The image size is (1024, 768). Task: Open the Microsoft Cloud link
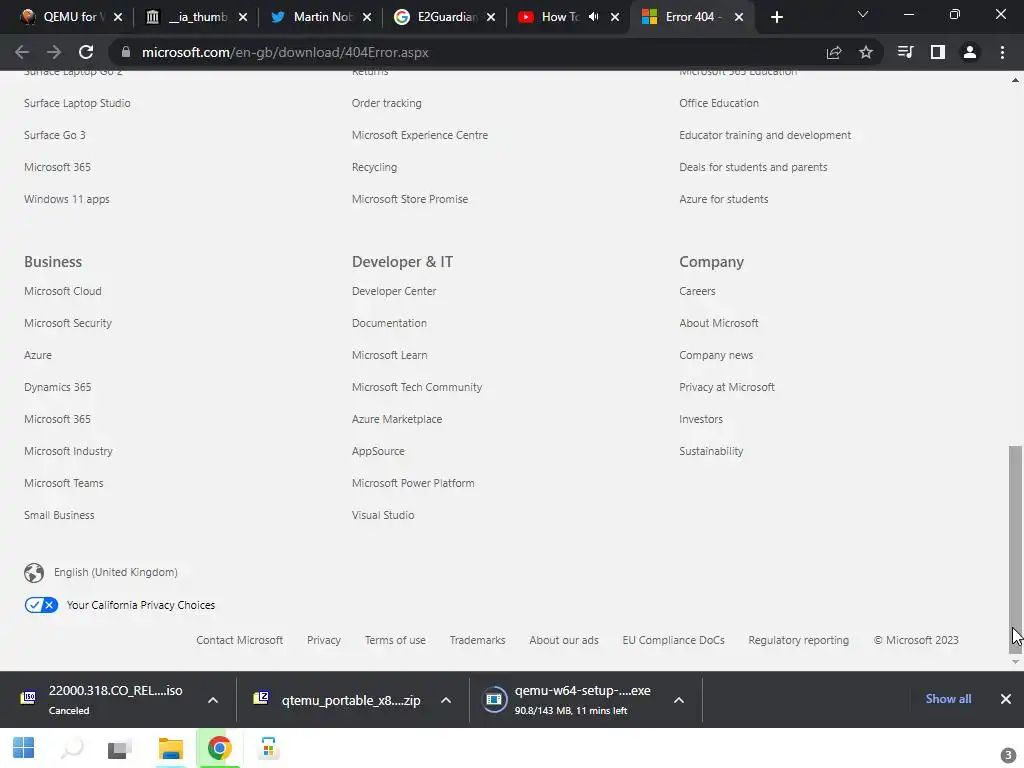(x=63, y=291)
